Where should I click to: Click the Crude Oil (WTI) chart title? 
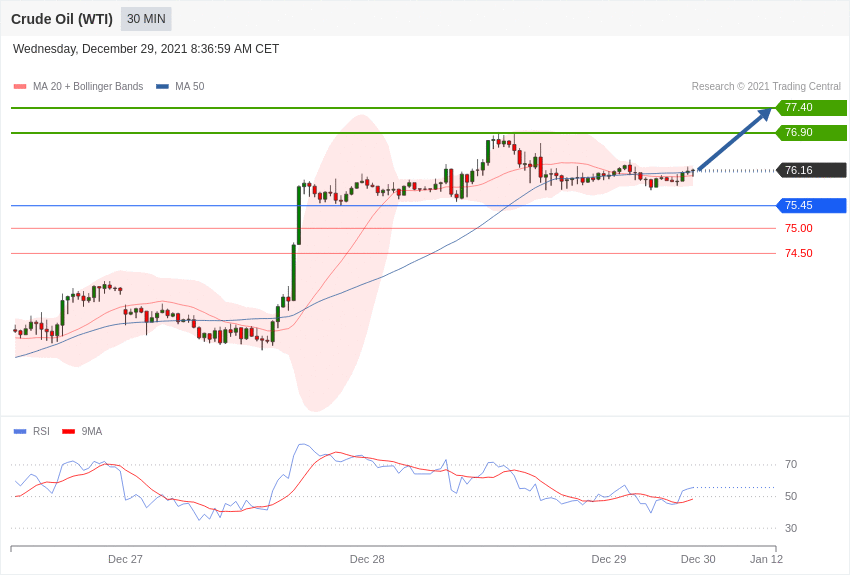(62, 19)
